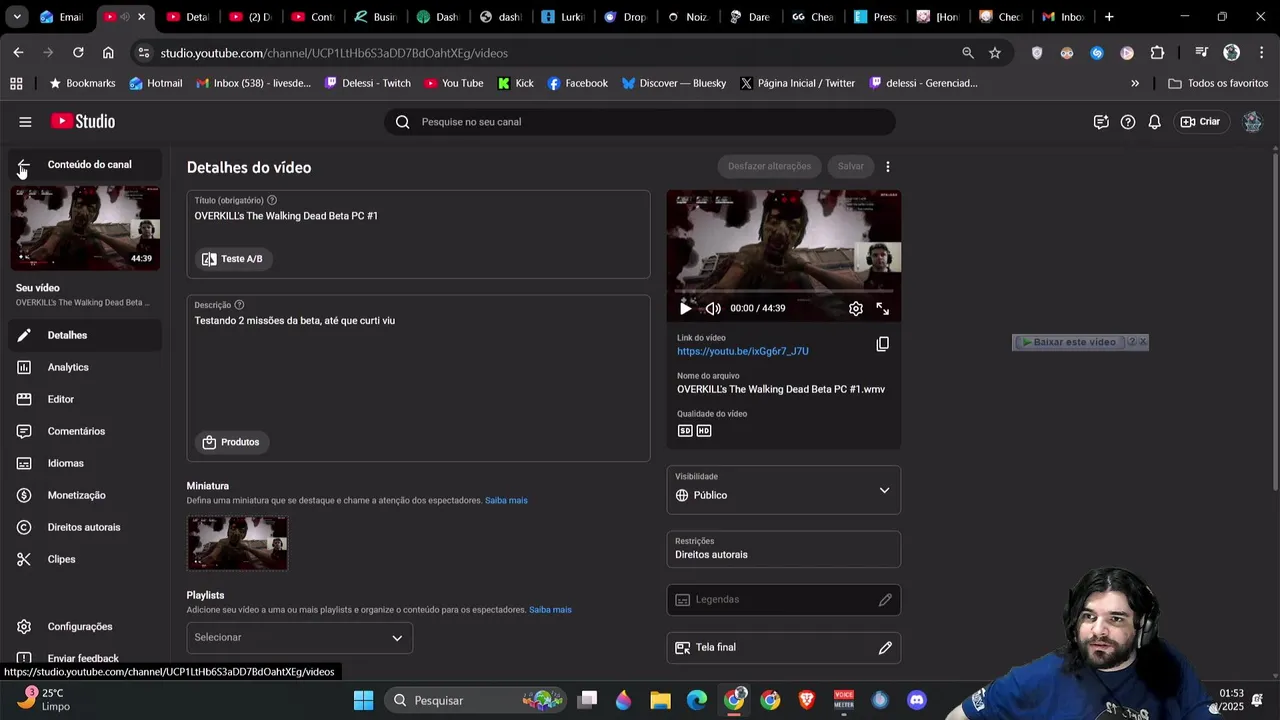Click the description text Testando 2 missões

point(295,321)
